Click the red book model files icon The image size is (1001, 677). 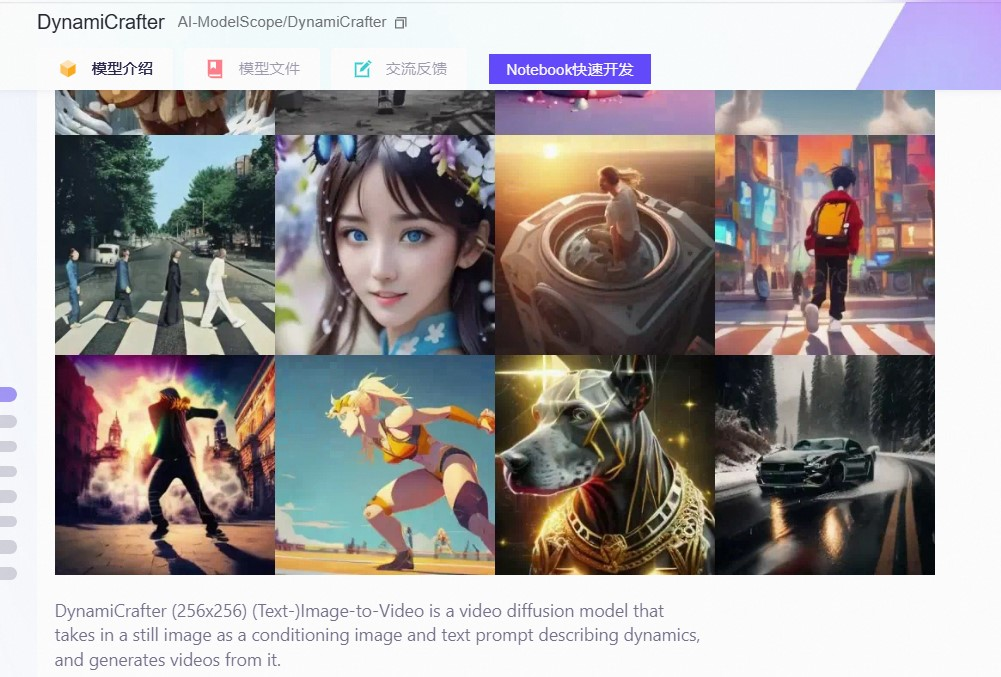pyautogui.click(x=215, y=68)
